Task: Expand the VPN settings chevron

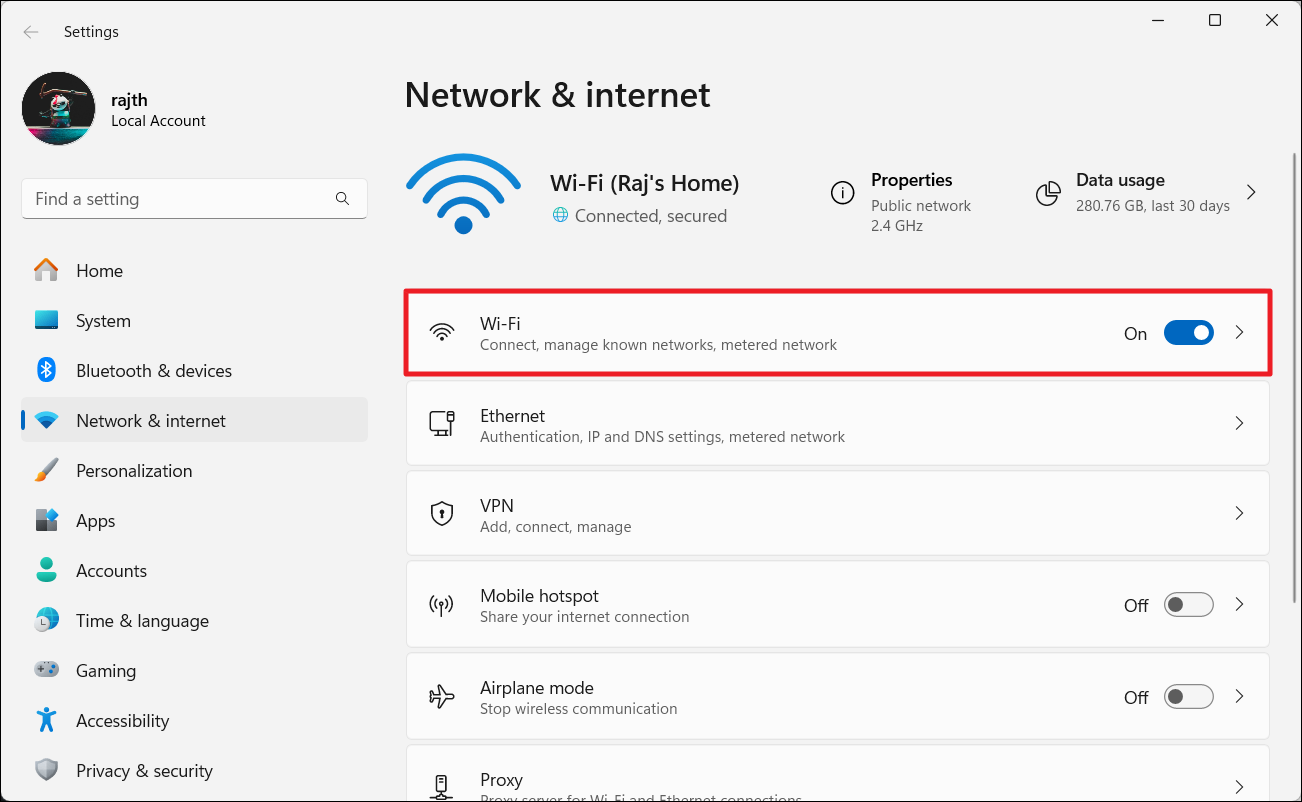Action: click(x=1239, y=514)
